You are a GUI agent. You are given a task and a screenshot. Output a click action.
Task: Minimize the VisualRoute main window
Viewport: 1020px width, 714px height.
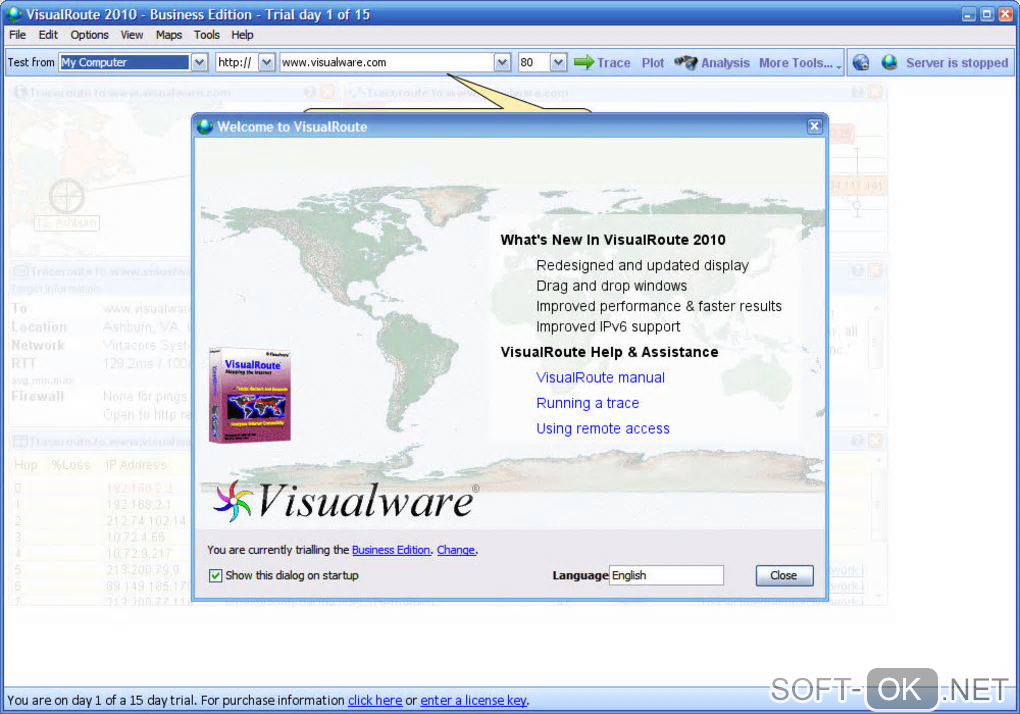[x=969, y=14]
